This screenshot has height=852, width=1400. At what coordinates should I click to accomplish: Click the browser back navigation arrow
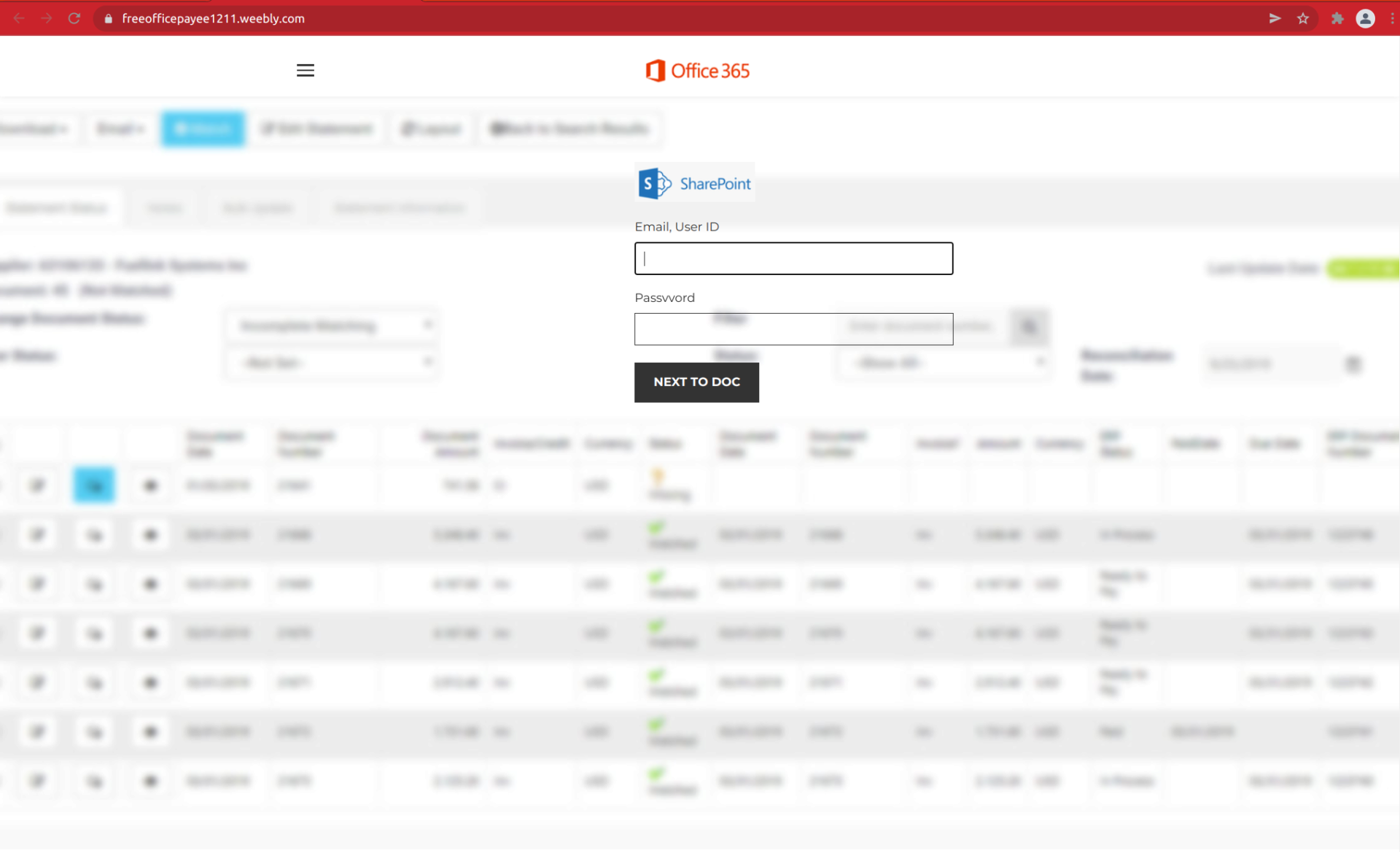(19, 18)
